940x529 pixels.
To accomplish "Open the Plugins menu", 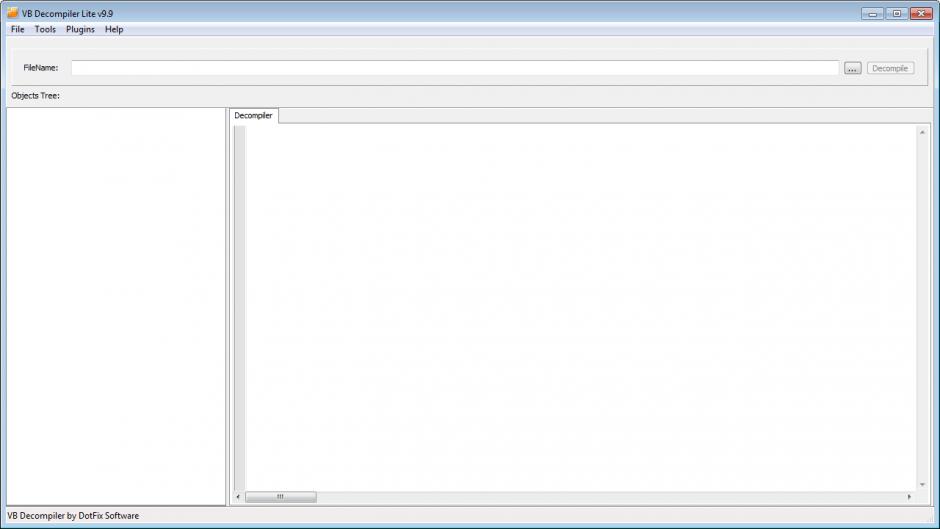I will point(80,29).
